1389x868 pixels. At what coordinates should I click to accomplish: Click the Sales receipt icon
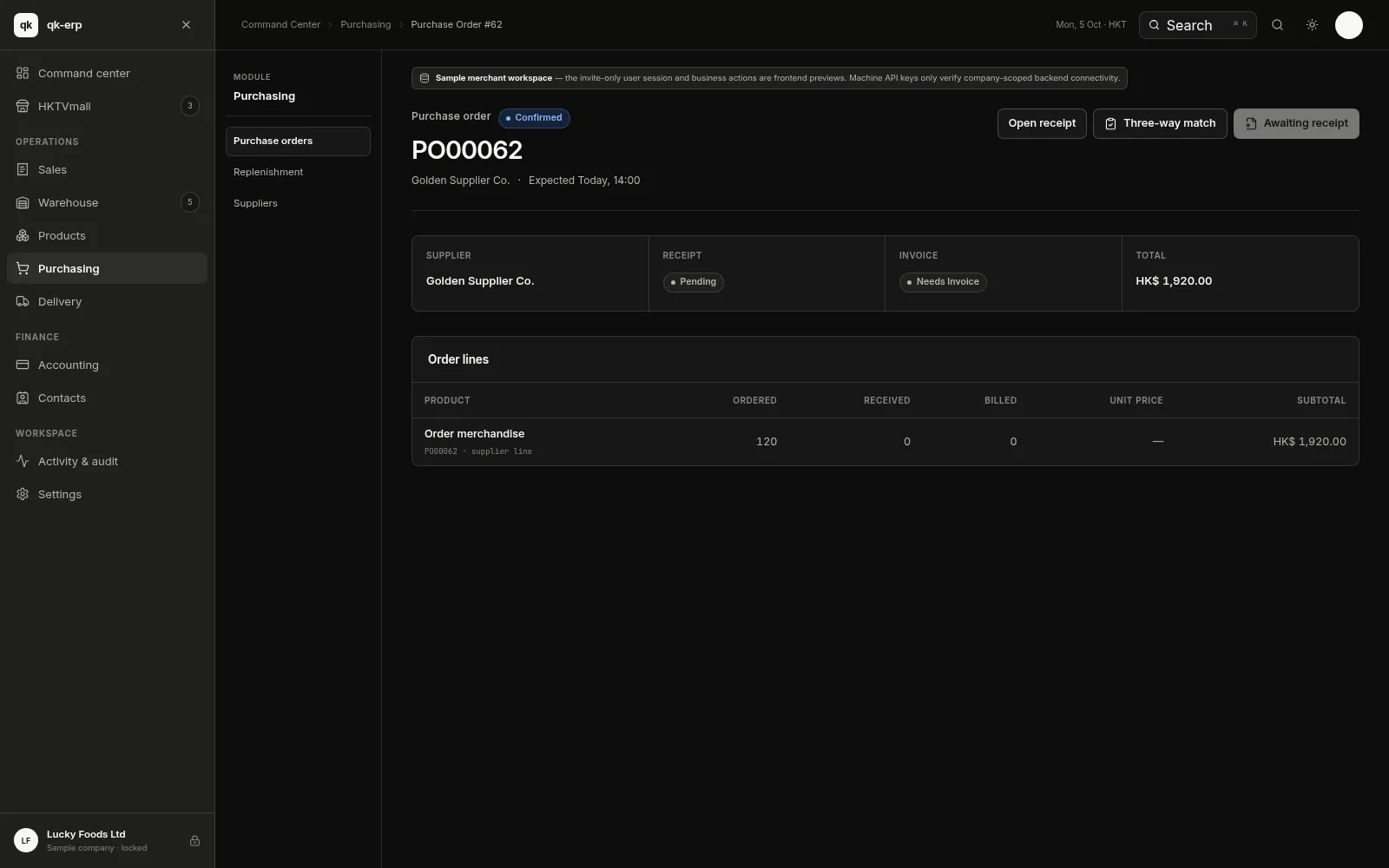pyautogui.click(x=23, y=169)
